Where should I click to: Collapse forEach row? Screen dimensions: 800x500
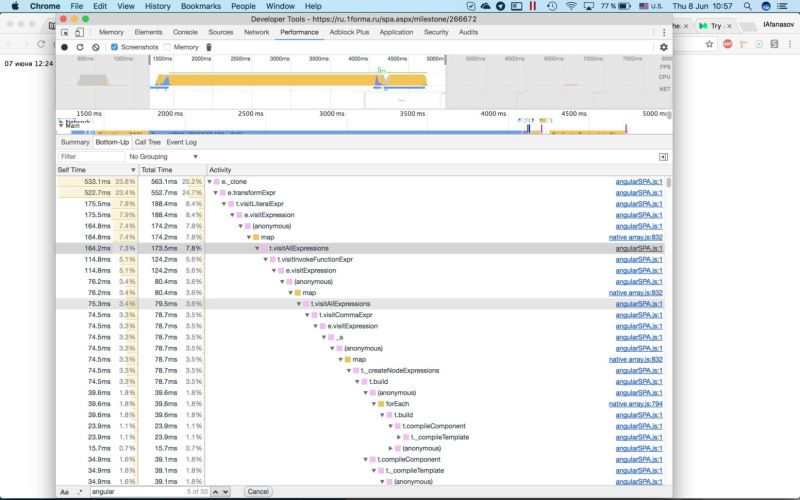click(x=374, y=404)
